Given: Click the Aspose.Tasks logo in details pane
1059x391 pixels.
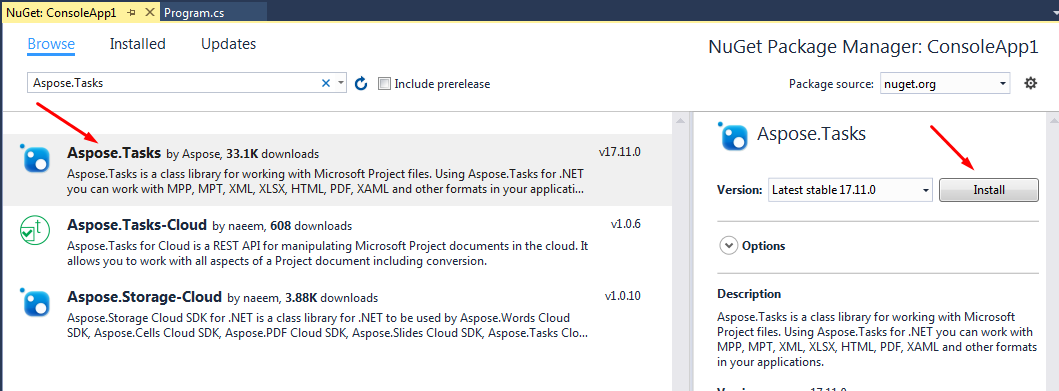Looking at the screenshot, I should pyautogui.click(x=733, y=136).
